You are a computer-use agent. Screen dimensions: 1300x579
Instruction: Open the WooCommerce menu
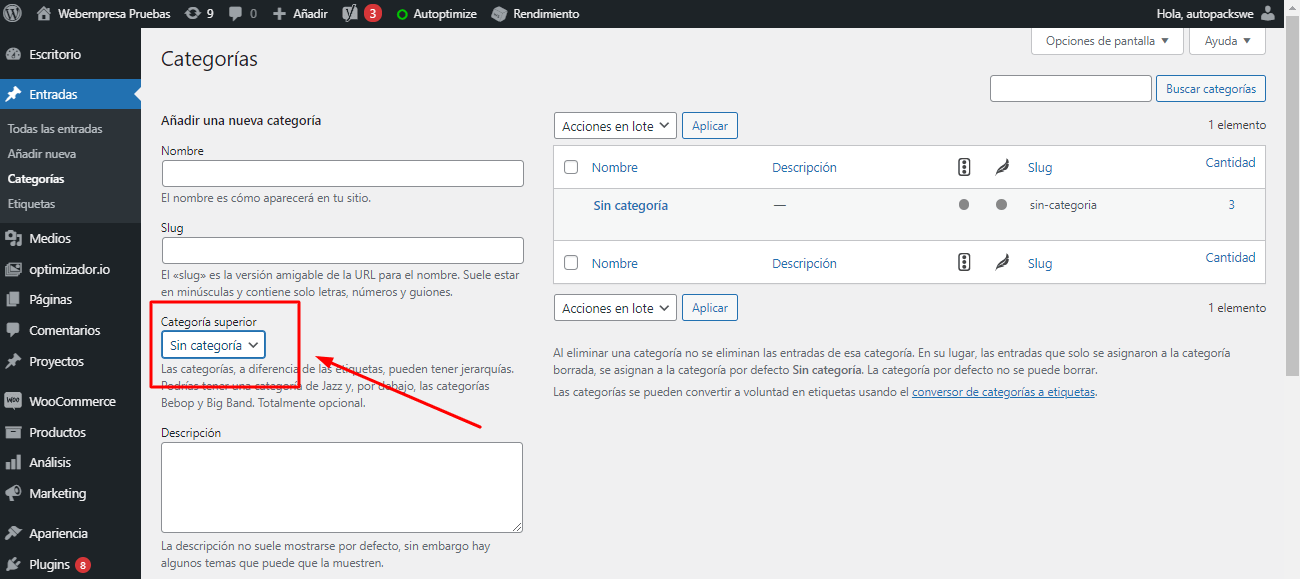(x=70, y=401)
